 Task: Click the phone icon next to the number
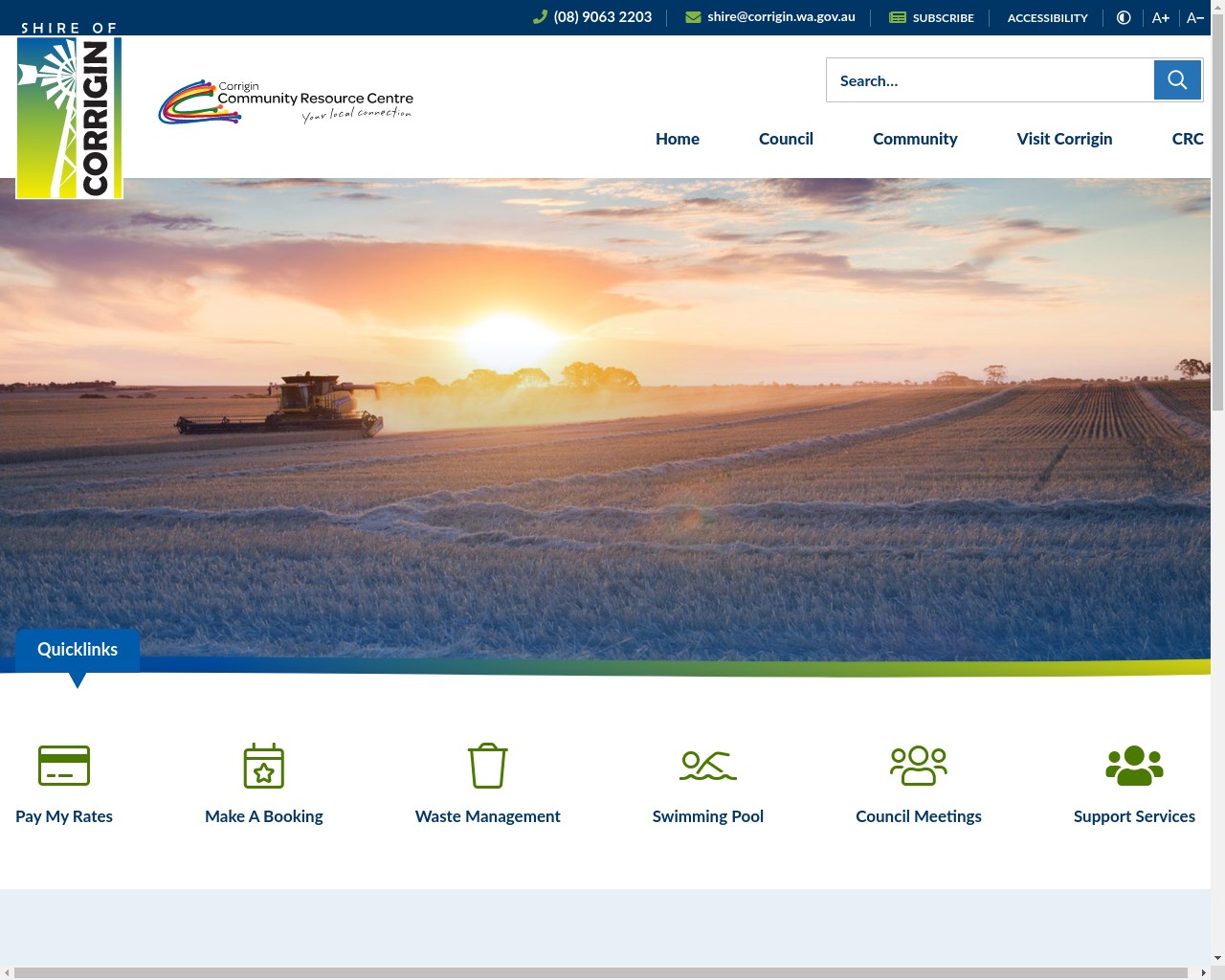[x=540, y=16]
